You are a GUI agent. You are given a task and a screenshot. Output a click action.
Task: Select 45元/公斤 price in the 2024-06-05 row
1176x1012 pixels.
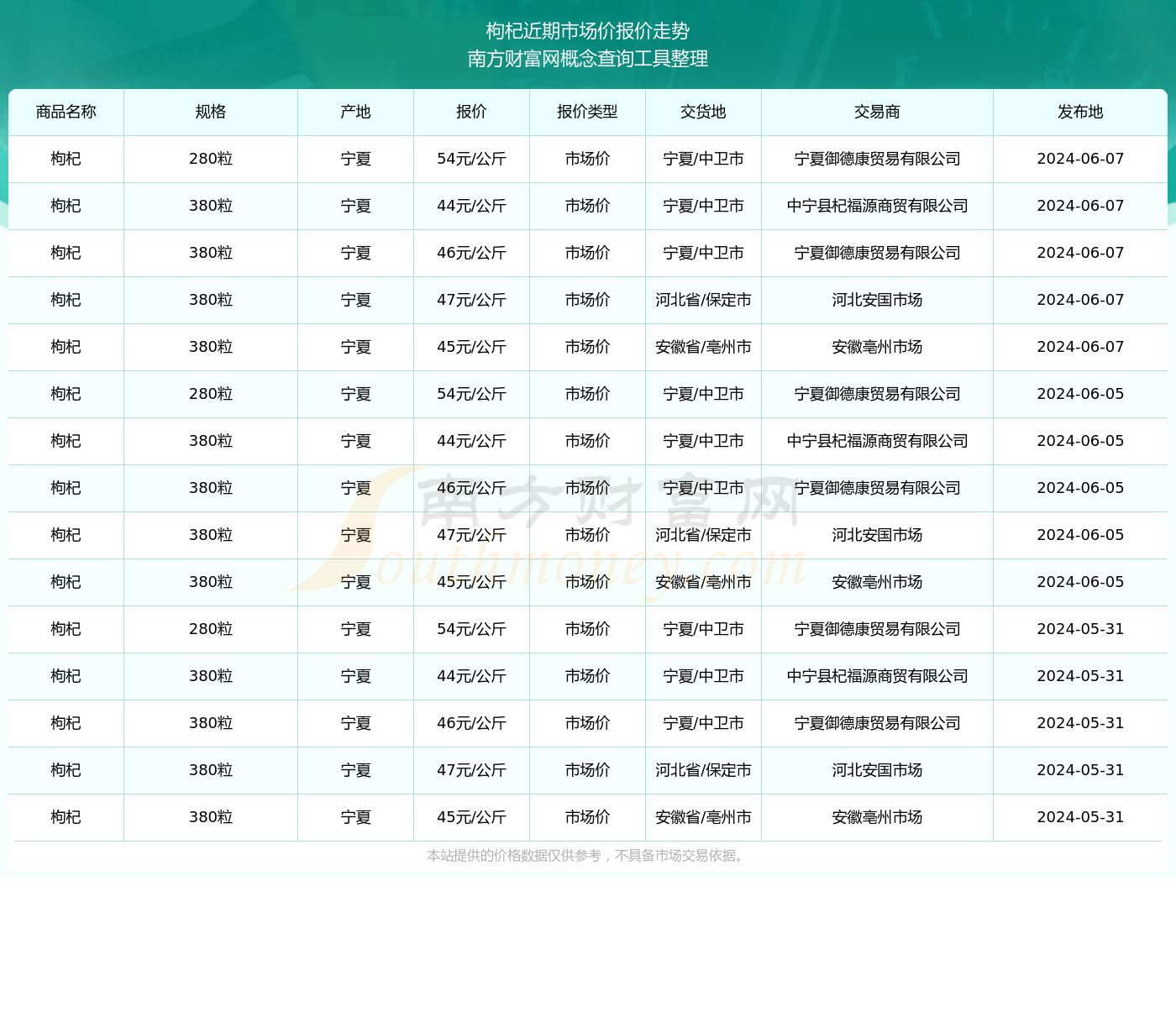(x=471, y=582)
